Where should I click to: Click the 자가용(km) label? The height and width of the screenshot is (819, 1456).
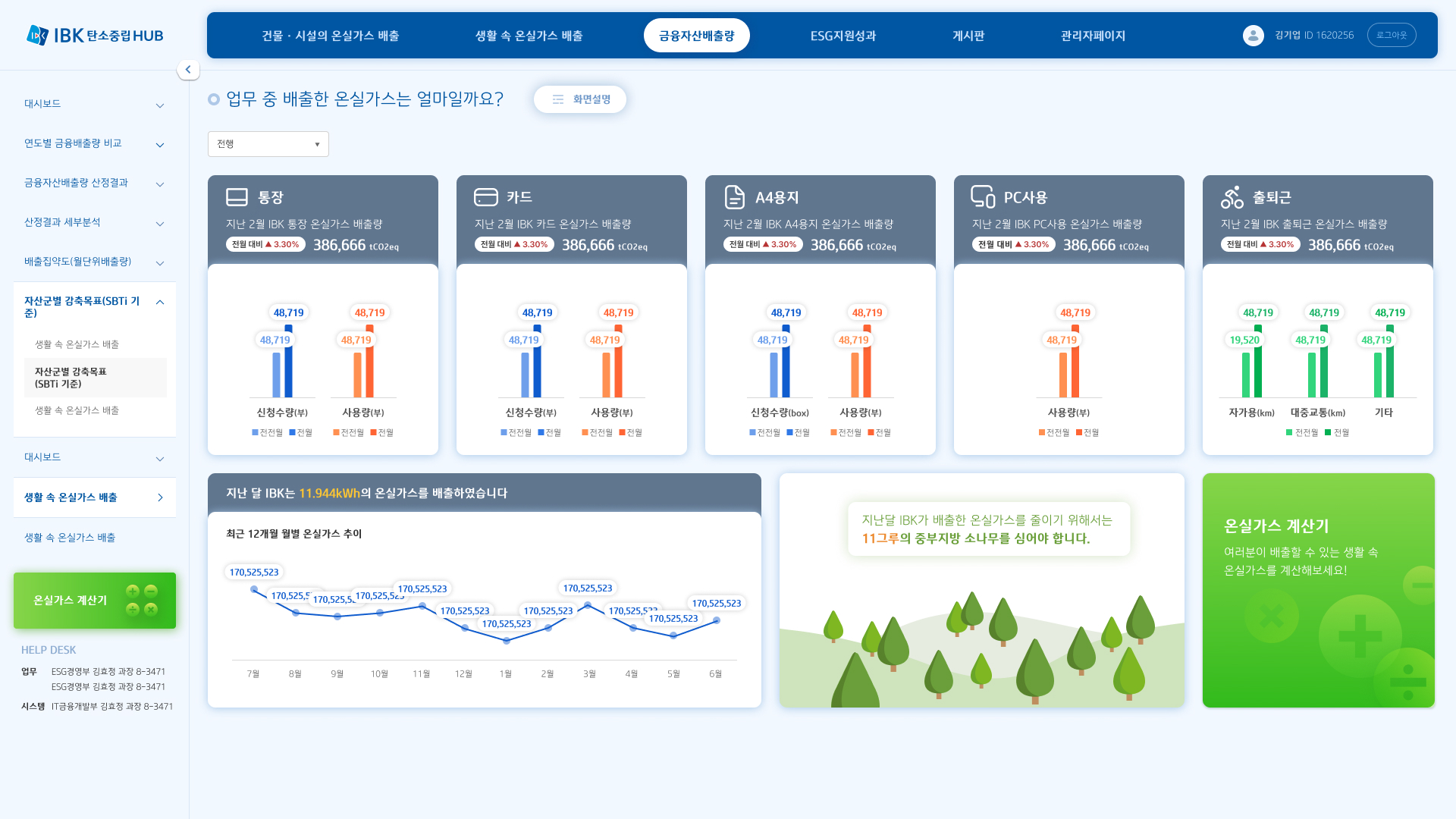click(x=1251, y=413)
